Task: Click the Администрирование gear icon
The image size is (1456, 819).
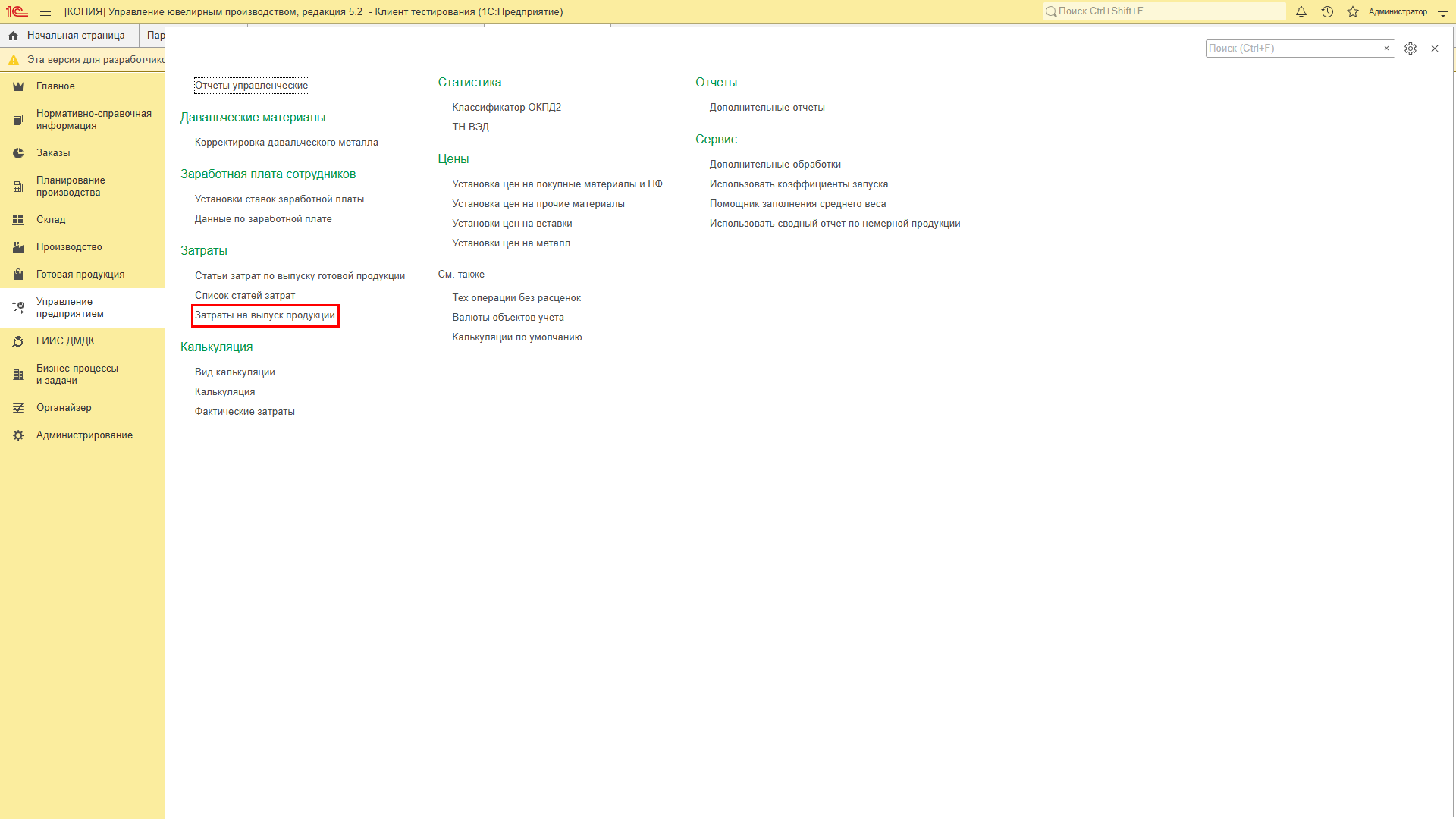Action: click(x=18, y=435)
